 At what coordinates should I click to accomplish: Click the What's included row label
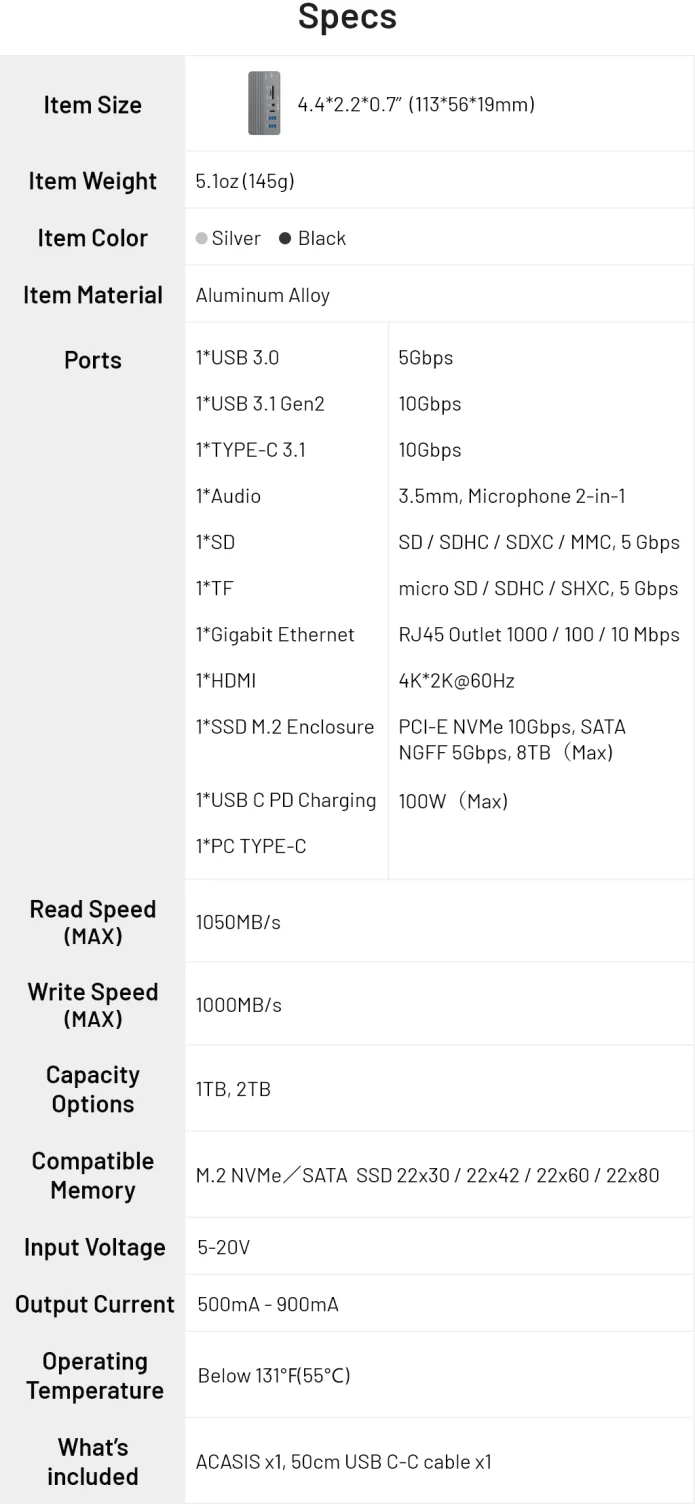(x=92, y=1461)
